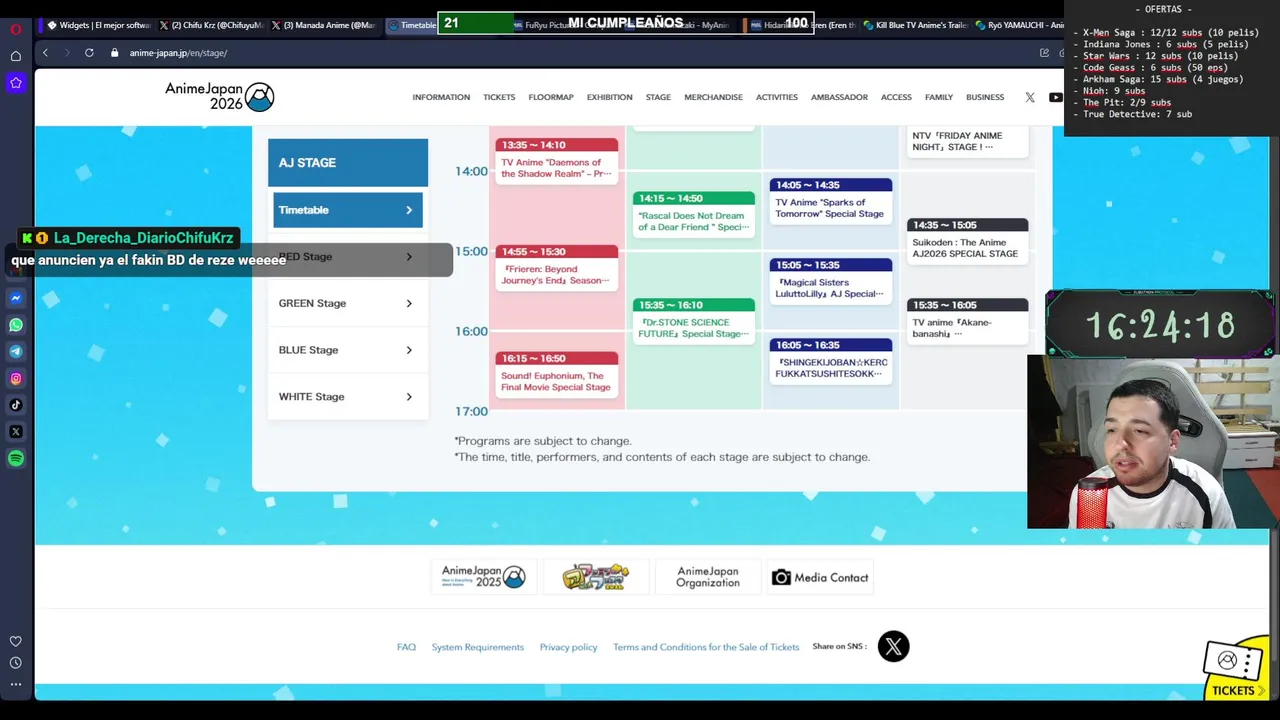The width and height of the screenshot is (1280, 720).
Task: Open the AnimeJapan 2025 banner
Action: [x=484, y=577]
